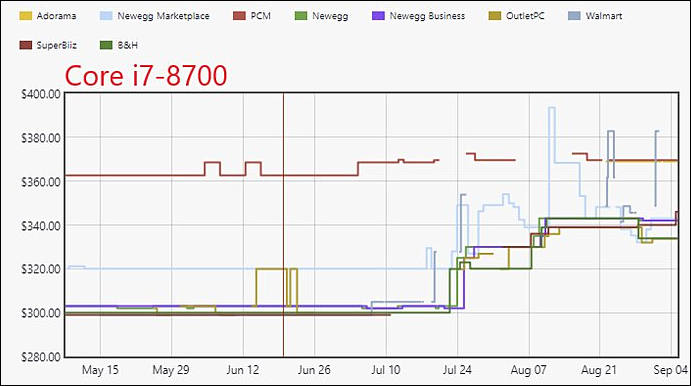The width and height of the screenshot is (691, 386).
Task: Click the Newegg Business purple swatch
Action: coord(379,16)
